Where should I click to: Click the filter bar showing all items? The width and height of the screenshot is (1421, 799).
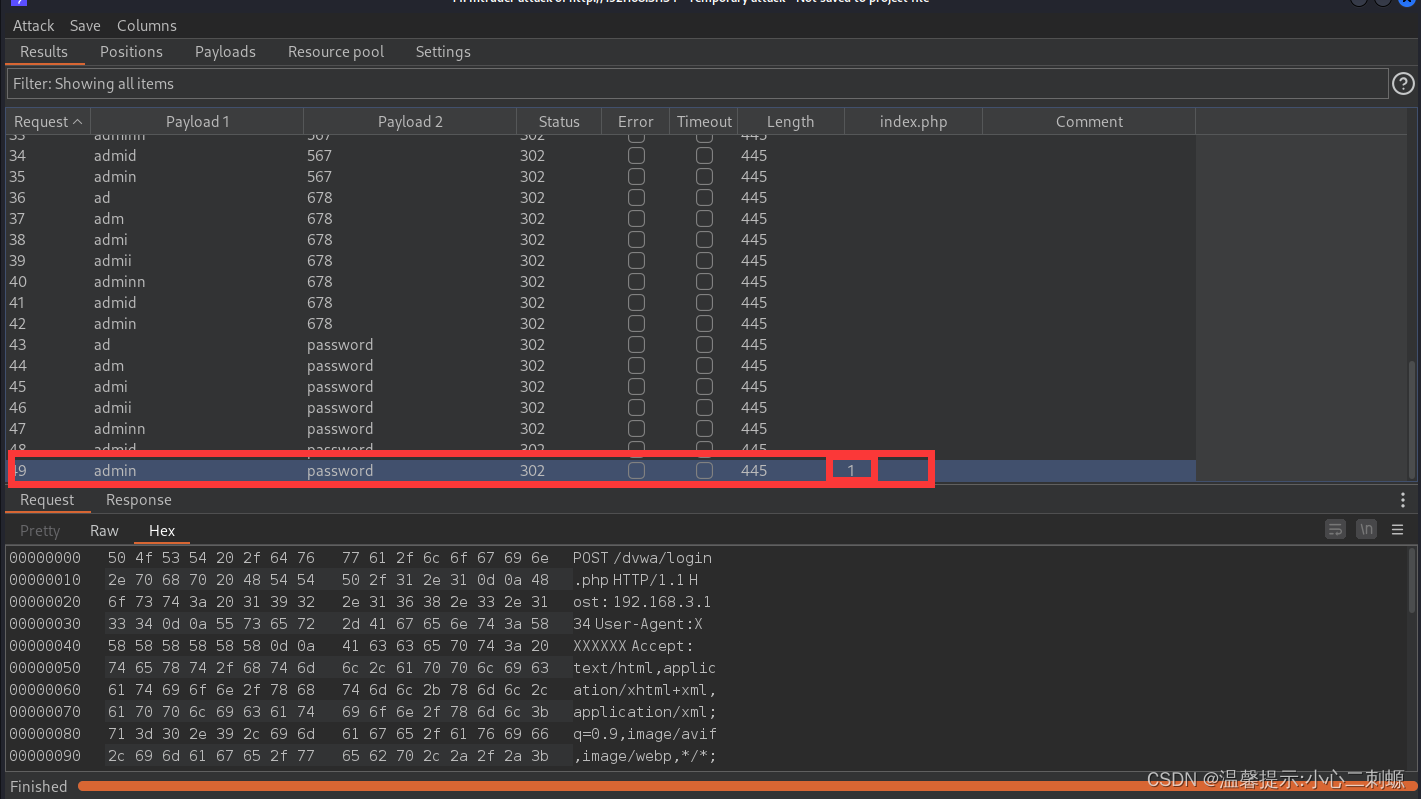pos(697,84)
